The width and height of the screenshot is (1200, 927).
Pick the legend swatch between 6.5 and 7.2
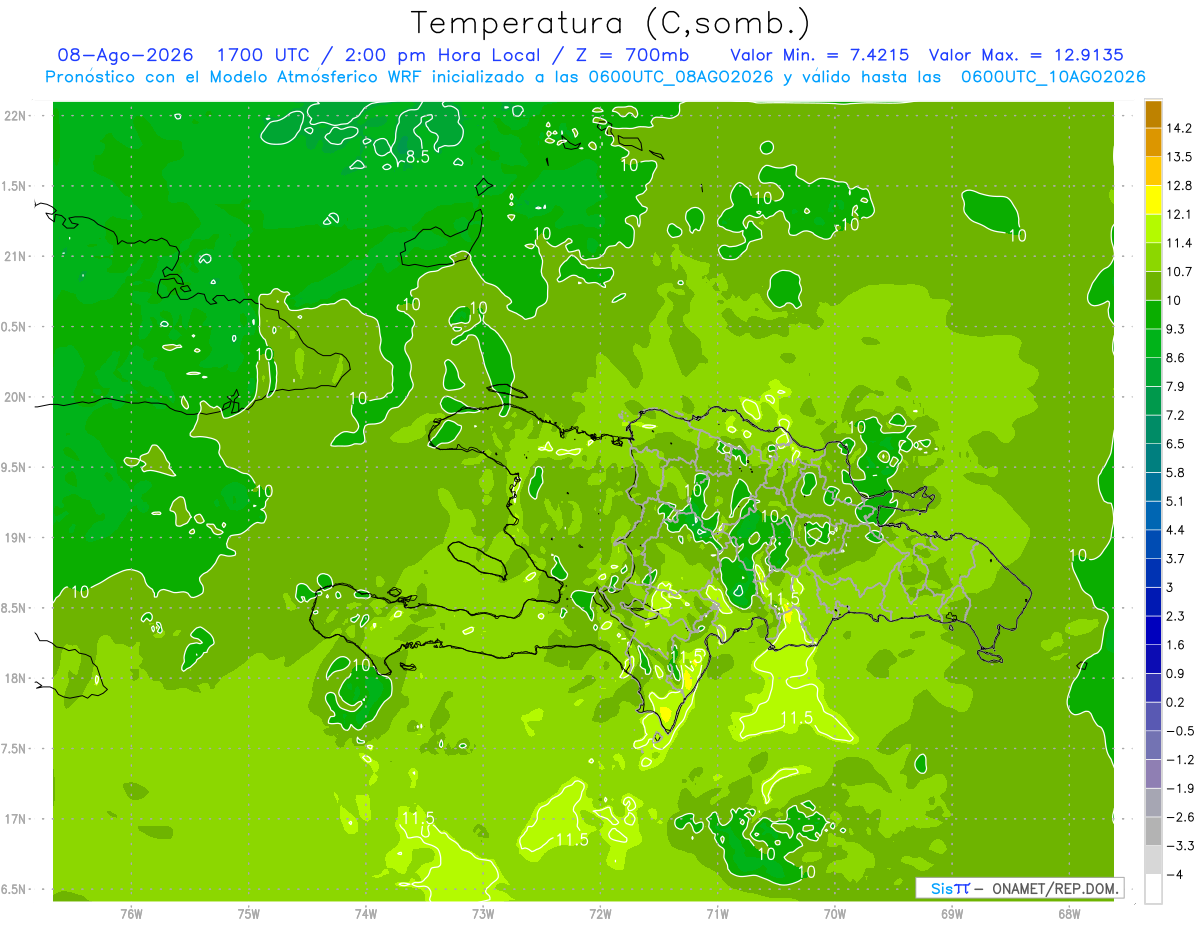pos(1153,429)
